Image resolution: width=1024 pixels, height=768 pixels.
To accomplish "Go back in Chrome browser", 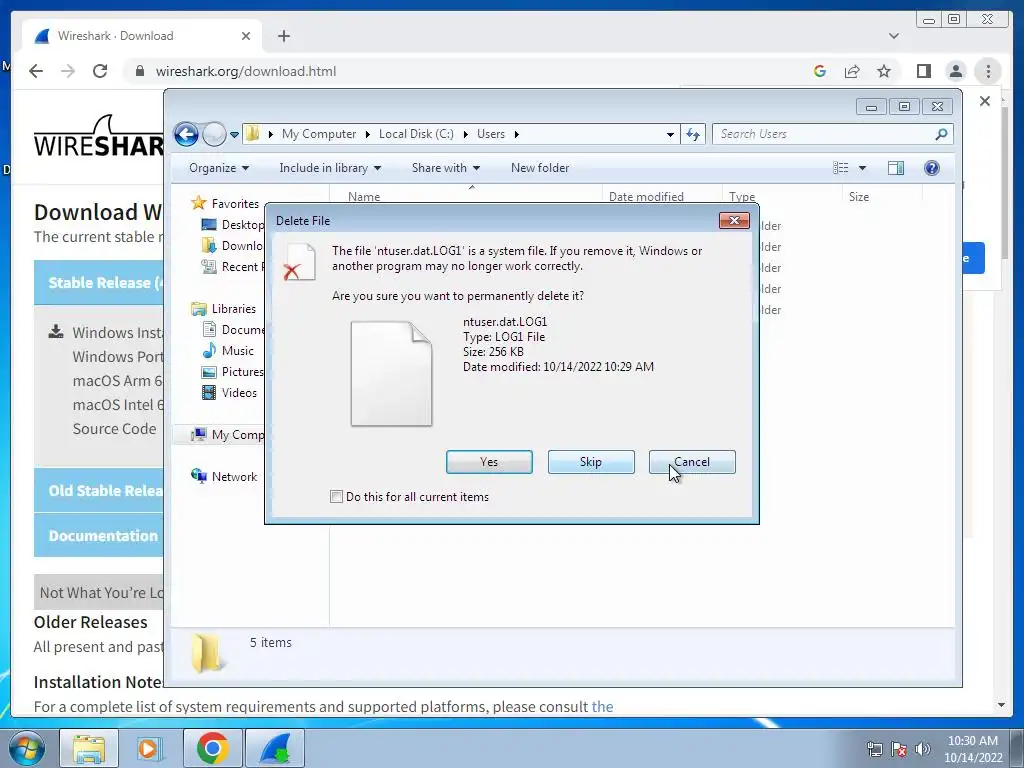I will point(36,71).
